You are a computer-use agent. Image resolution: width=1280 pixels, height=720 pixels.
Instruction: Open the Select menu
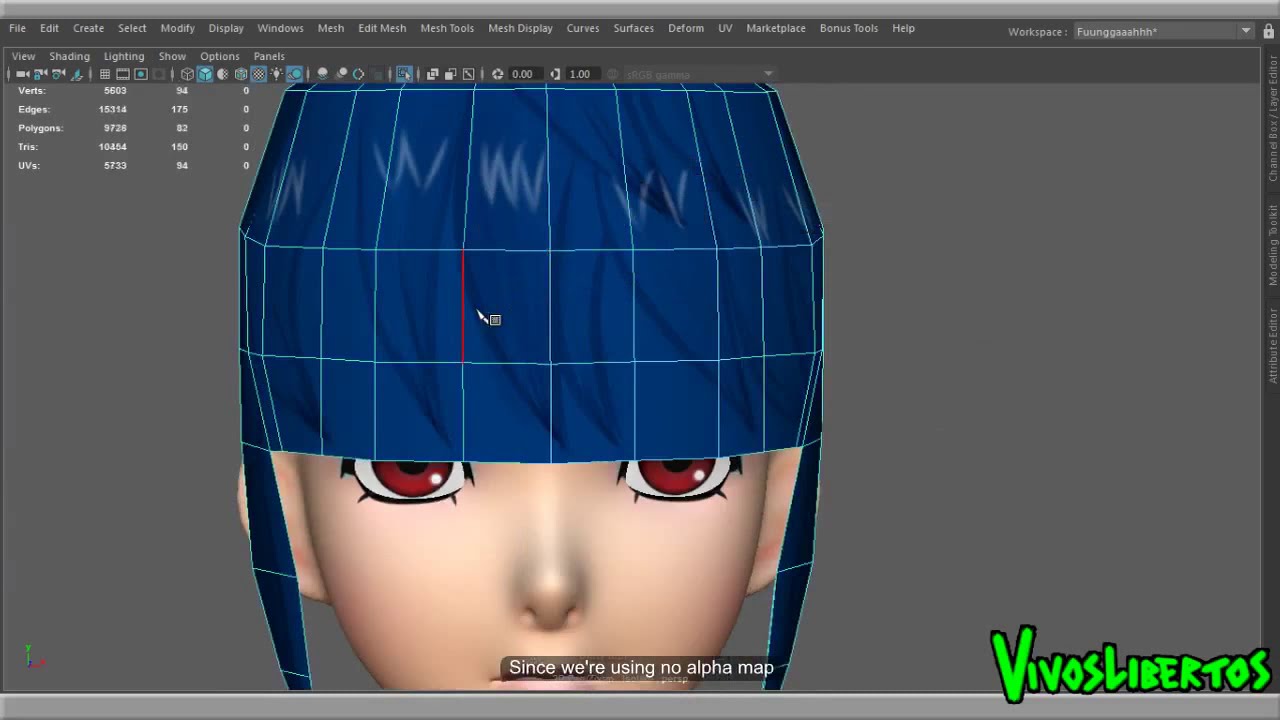click(132, 28)
